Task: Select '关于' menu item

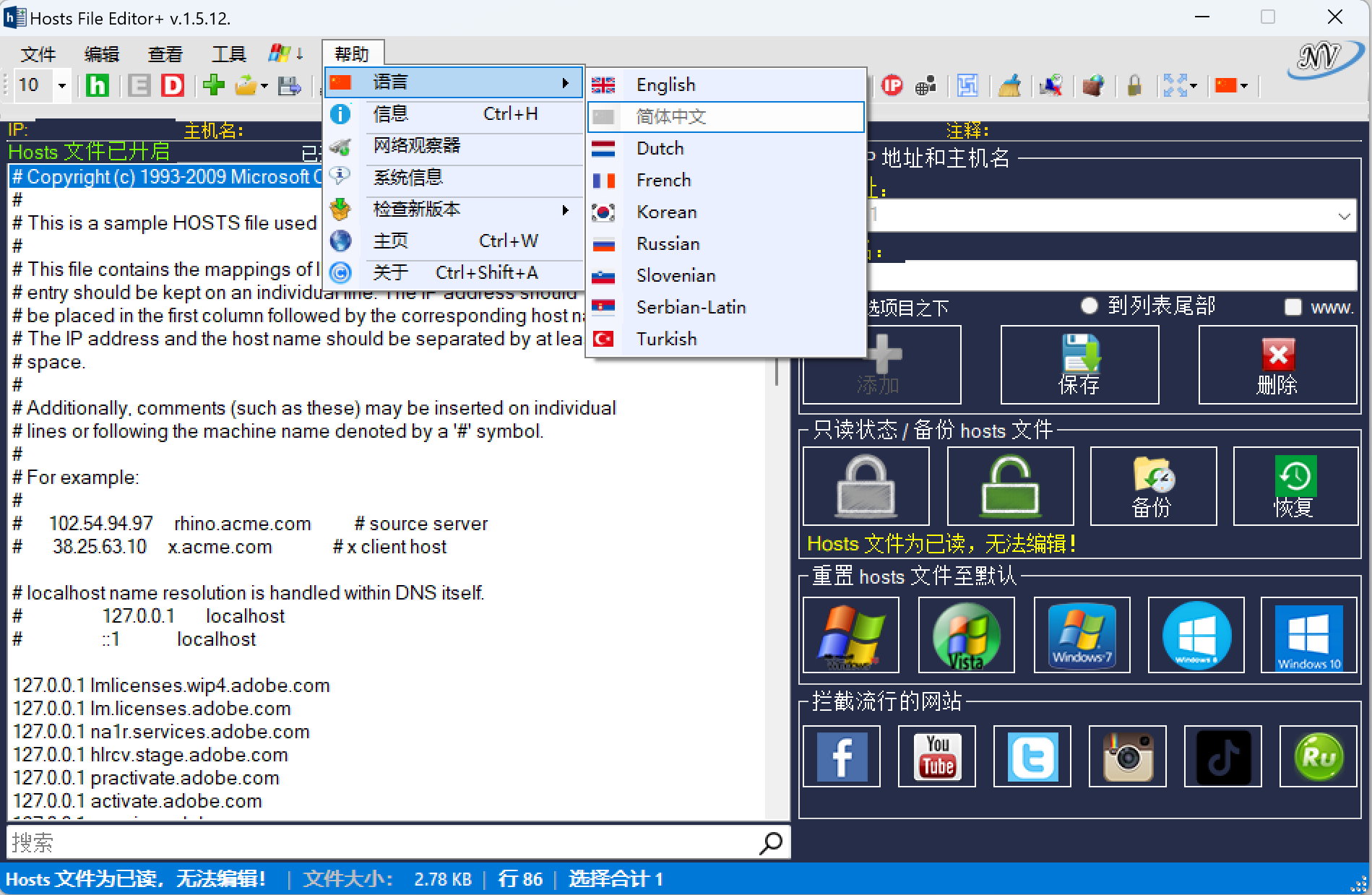Action: (x=454, y=273)
